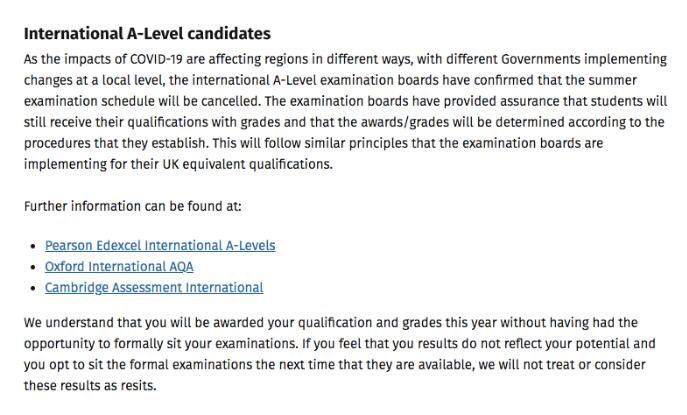Click the phrase 'We understand' starting the final paragraph

pos(69,323)
